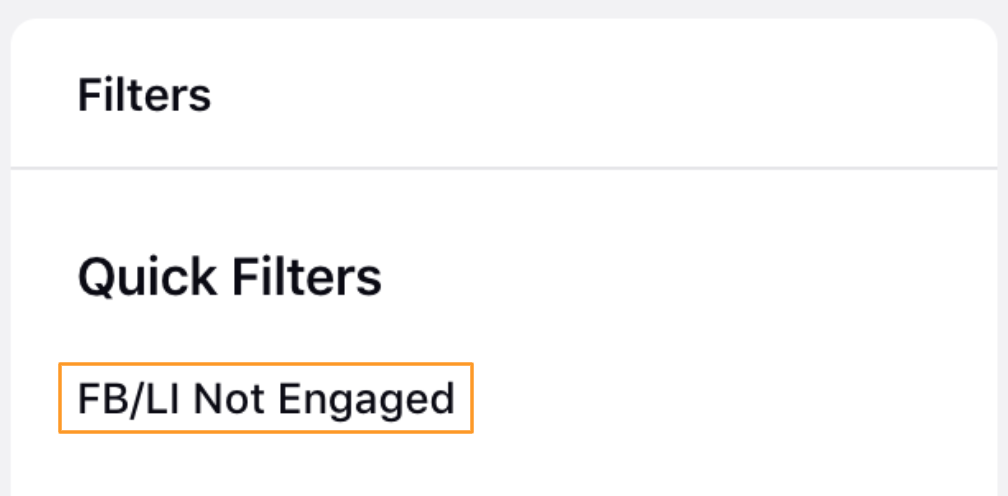Click the Quick Filters title text

coord(230,278)
